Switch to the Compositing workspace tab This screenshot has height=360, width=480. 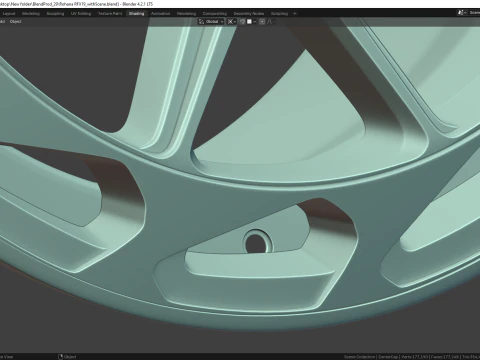coord(215,14)
